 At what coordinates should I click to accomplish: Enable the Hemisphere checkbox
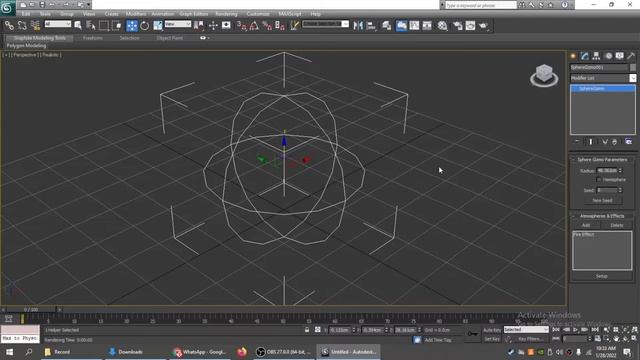pyautogui.click(x=599, y=180)
